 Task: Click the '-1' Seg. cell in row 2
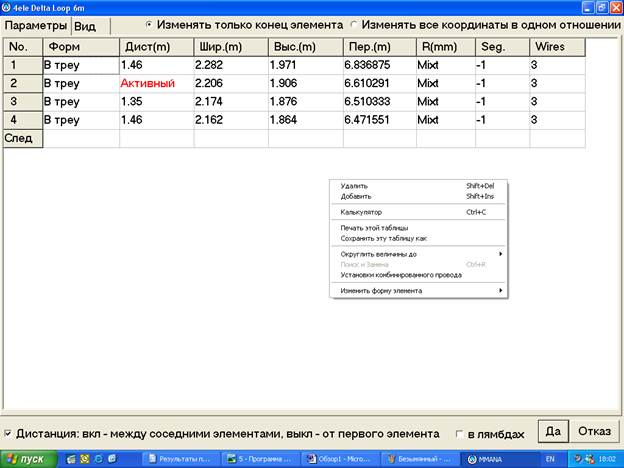[x=503, y=84]
